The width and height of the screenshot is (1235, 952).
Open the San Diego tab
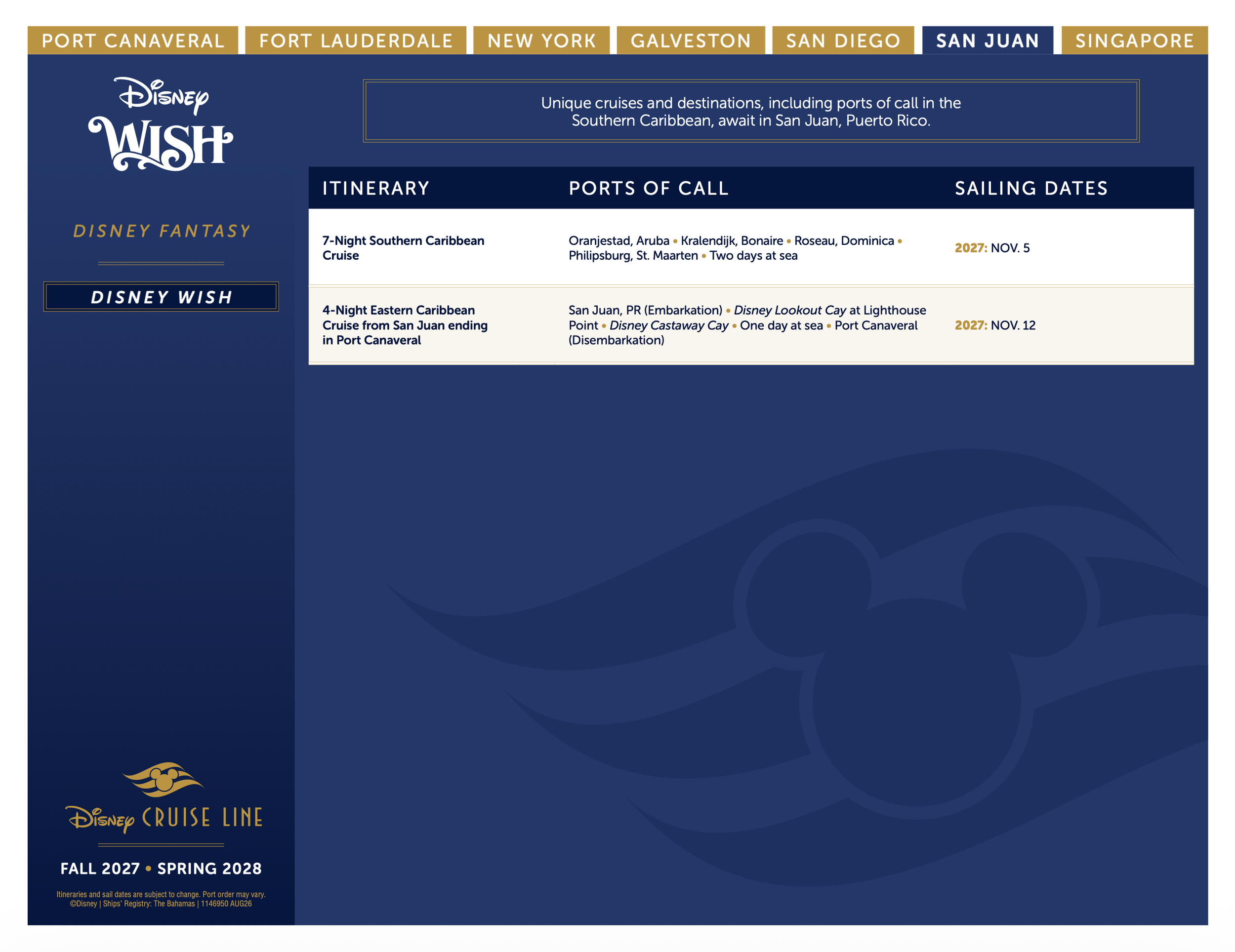843,40
